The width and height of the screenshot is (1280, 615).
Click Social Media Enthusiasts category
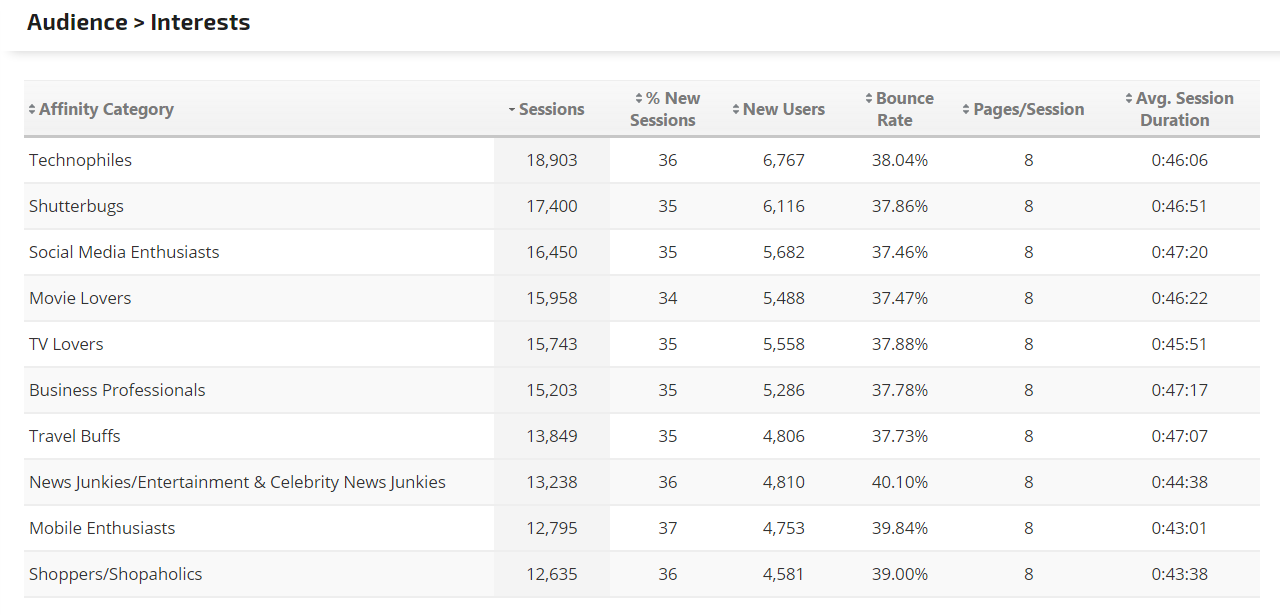click(x=124, y=252)
